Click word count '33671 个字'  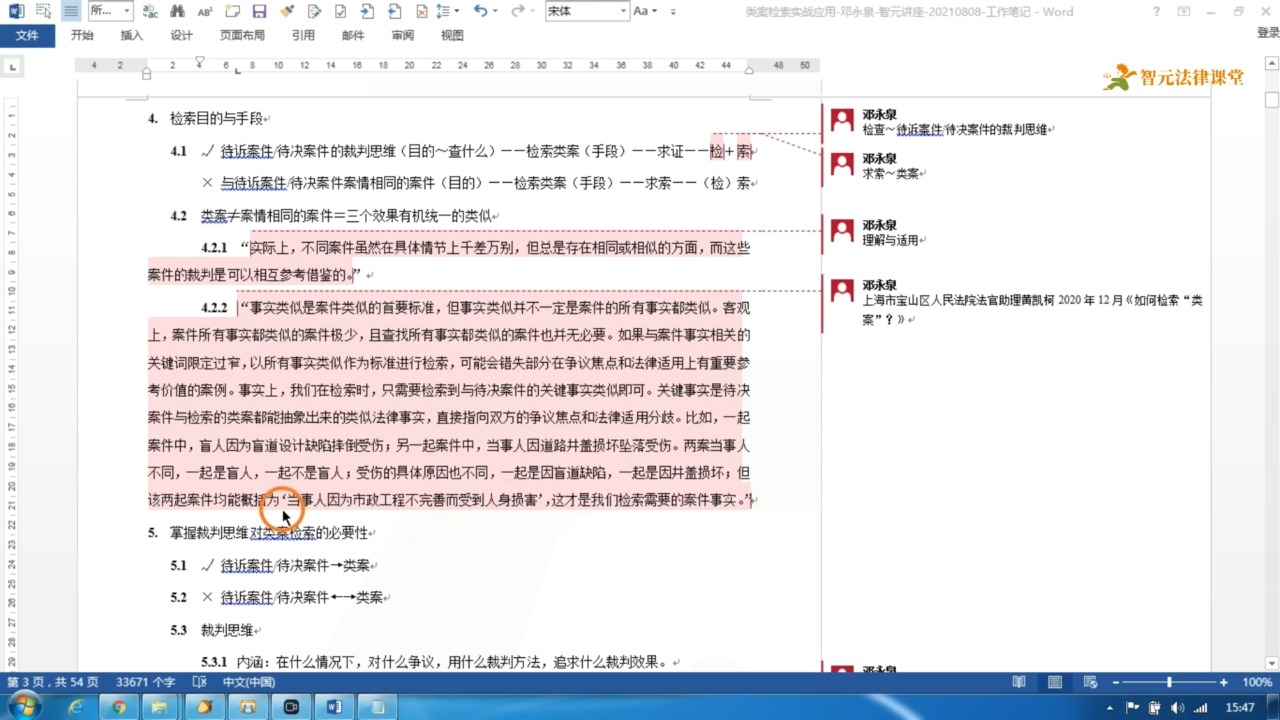(145, 682)
